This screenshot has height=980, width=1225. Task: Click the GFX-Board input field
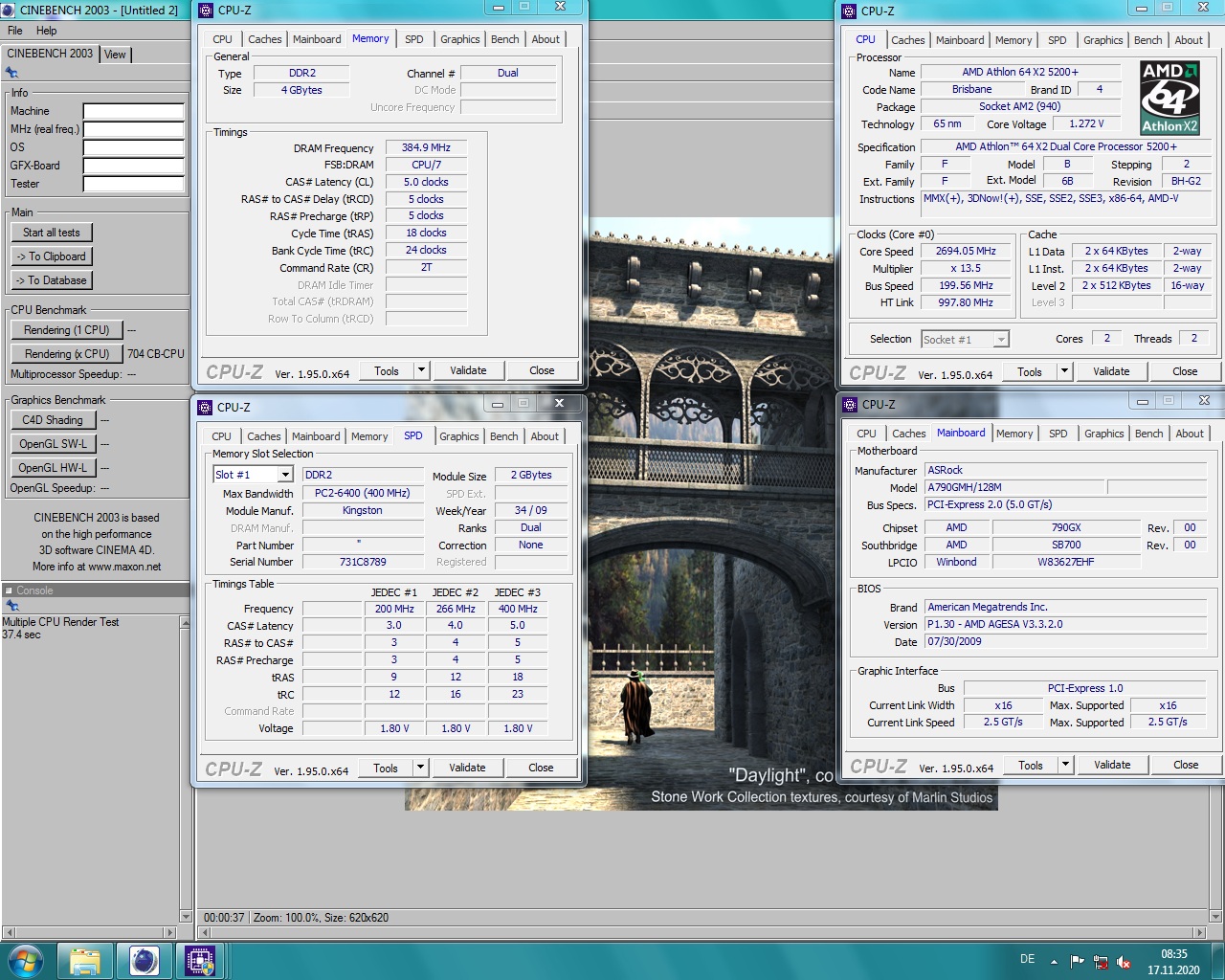tap(133, 166)
